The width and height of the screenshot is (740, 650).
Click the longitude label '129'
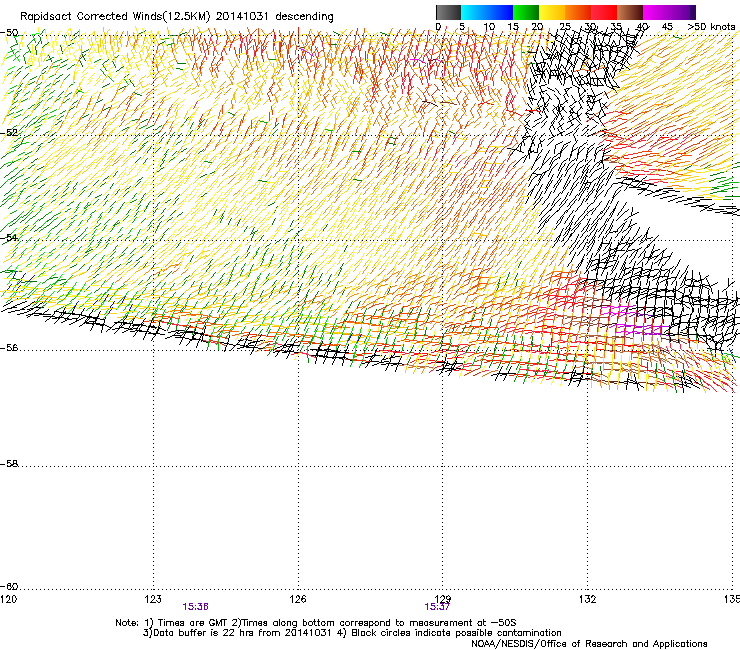[442, 599]
